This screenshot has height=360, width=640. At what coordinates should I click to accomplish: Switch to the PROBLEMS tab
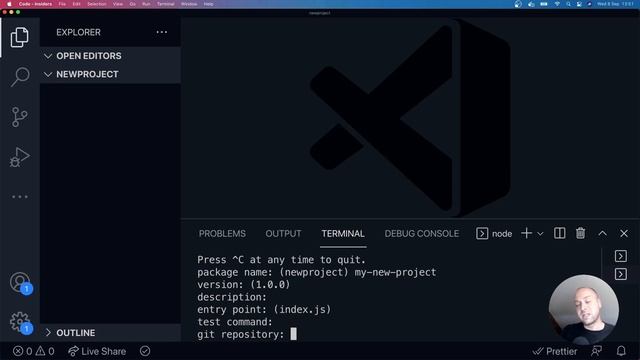pyautogui.click(x=222, y=233)
